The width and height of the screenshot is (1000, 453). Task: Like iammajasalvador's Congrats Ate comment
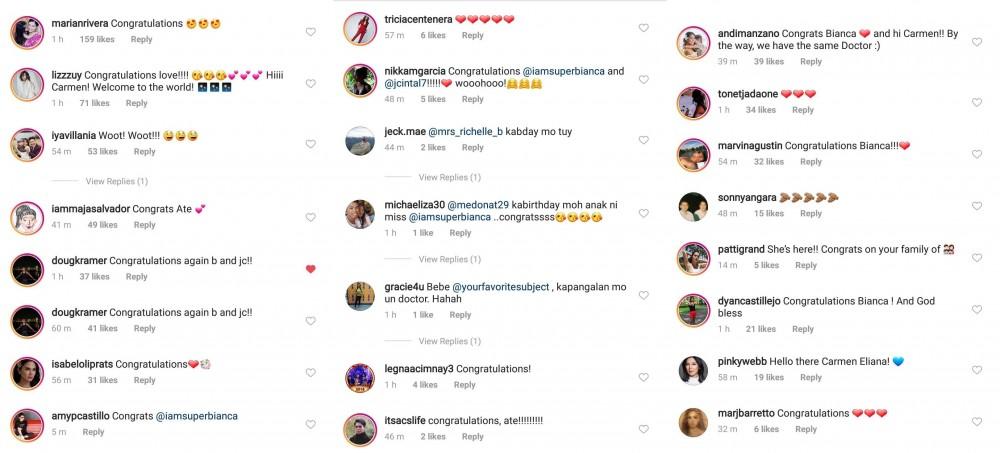point(311,218)
